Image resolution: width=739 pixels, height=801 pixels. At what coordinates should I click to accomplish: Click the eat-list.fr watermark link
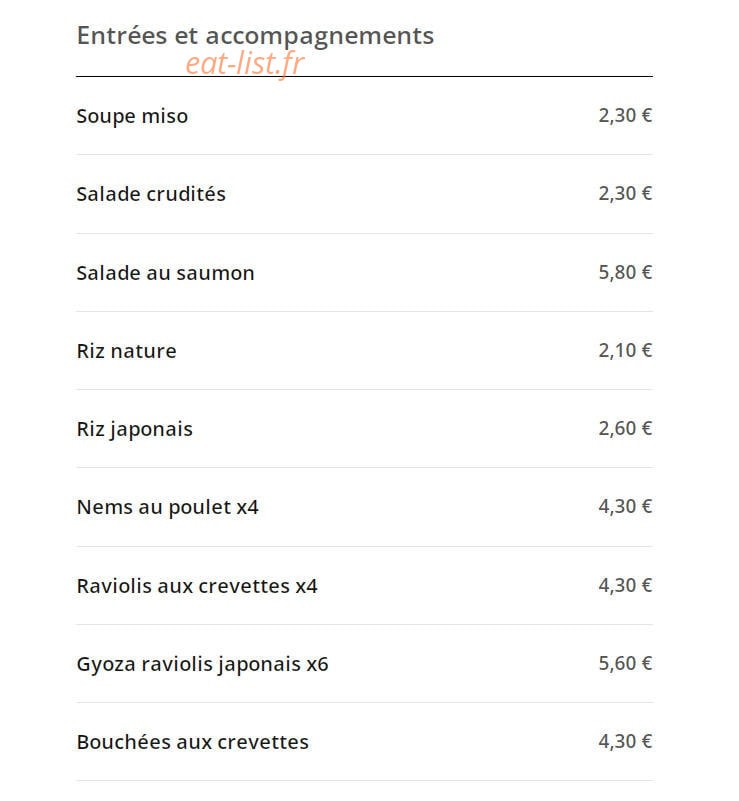(x=245, y=64)
